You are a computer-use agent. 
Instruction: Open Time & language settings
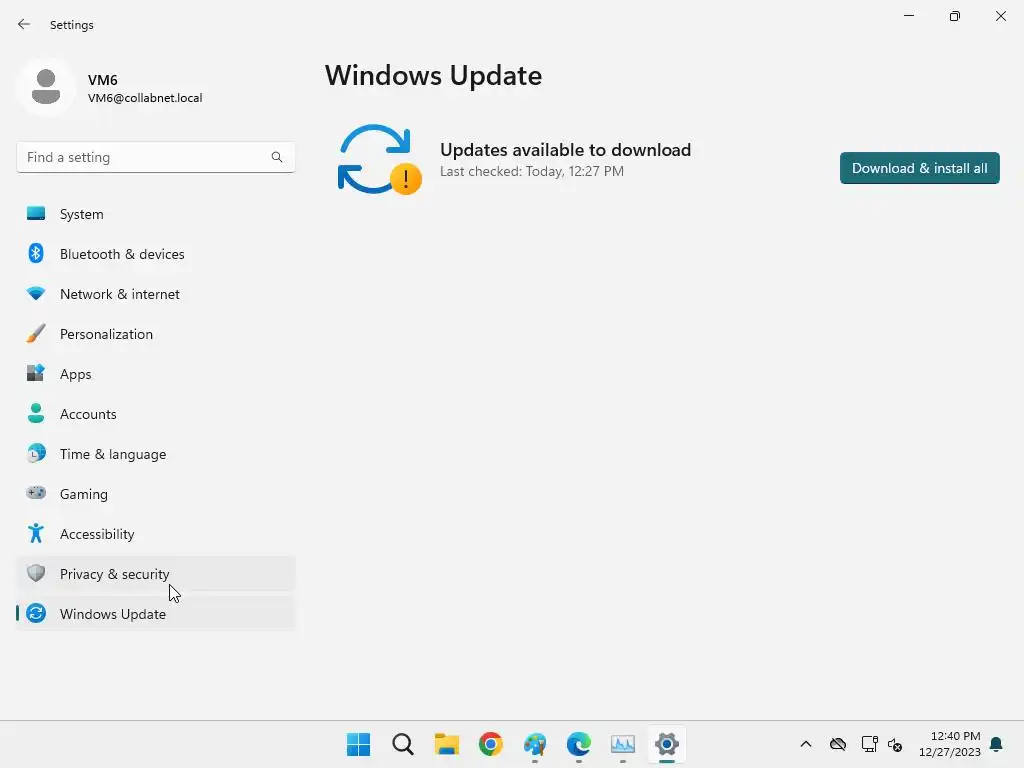(x=155, y=454)
